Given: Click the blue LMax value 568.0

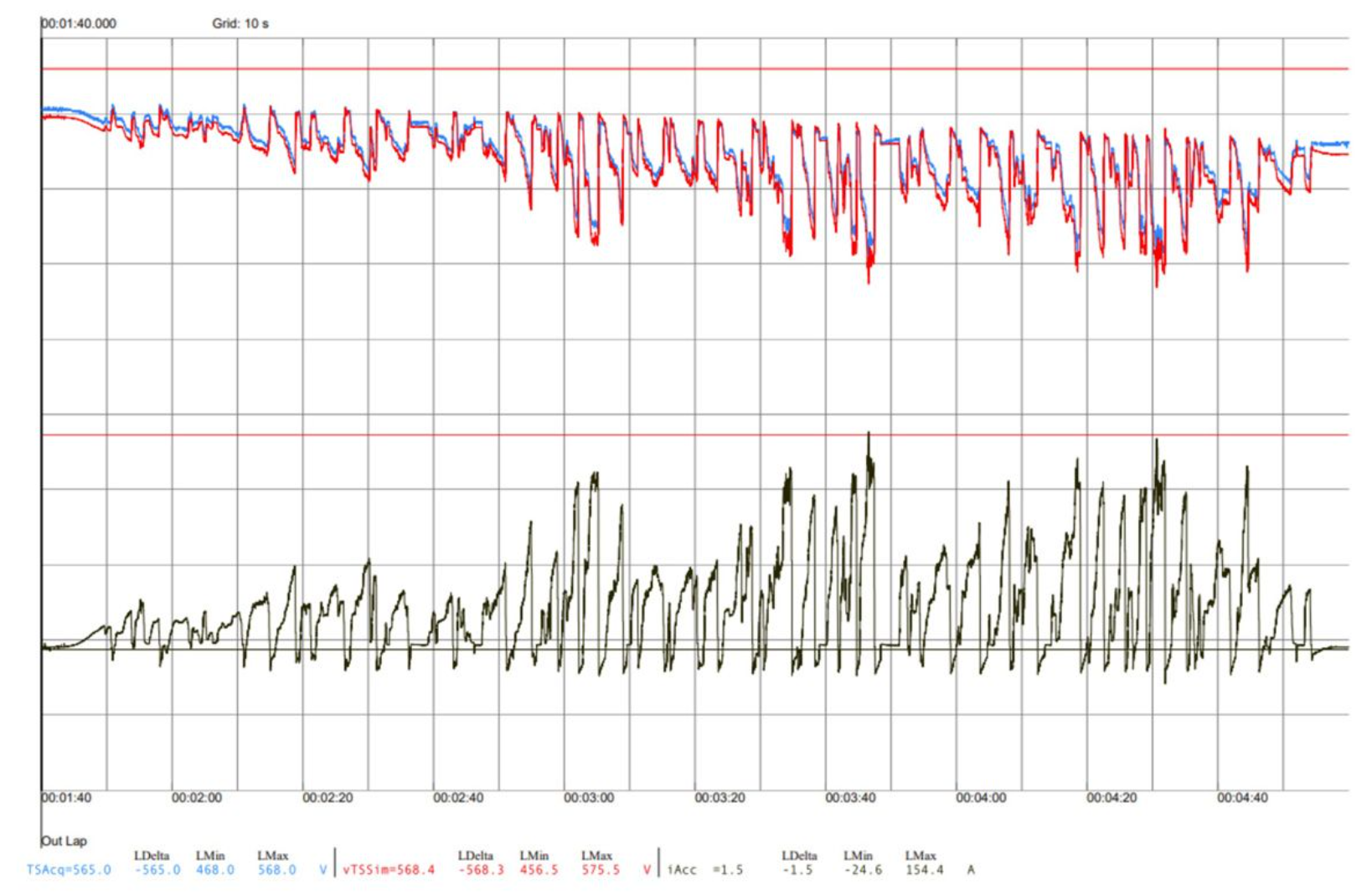Looking at the screenshot, I should coord(276,870).
